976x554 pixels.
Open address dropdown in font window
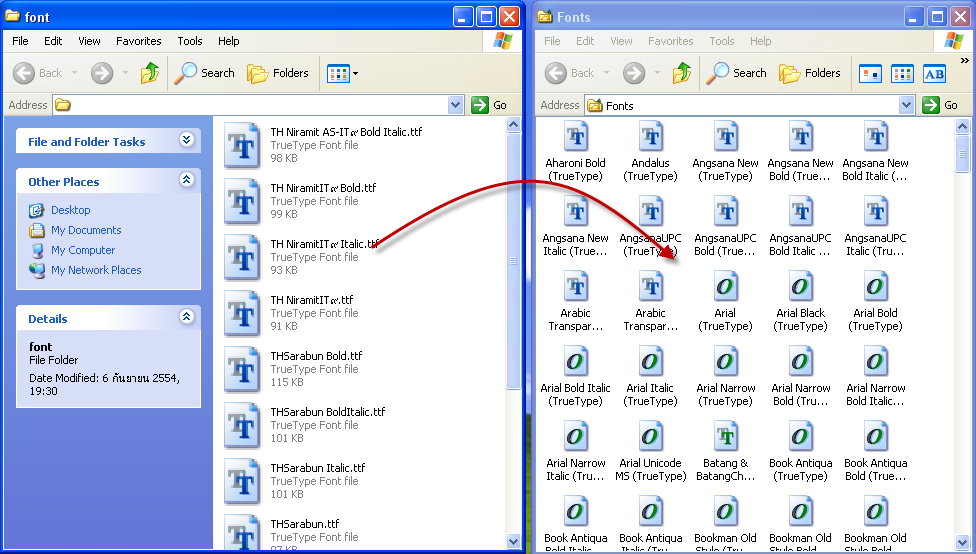[456, 105]
